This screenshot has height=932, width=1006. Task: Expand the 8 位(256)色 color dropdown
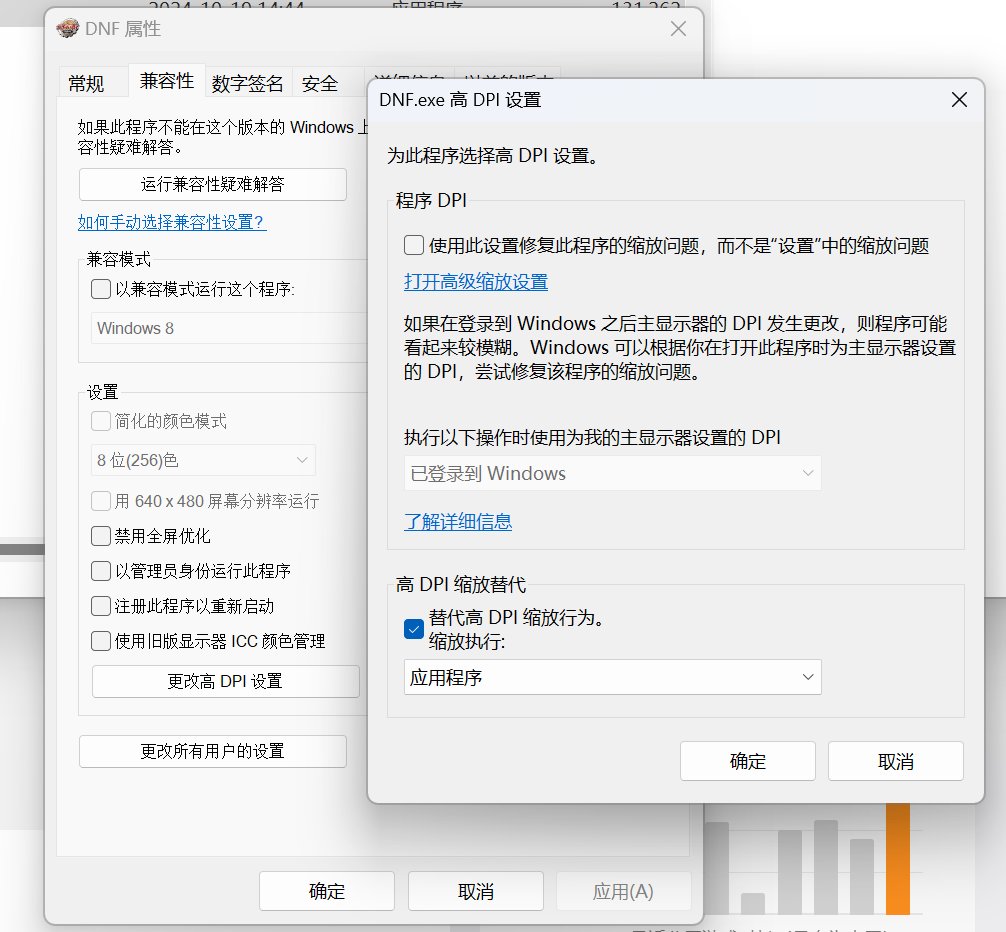[203, 460]
